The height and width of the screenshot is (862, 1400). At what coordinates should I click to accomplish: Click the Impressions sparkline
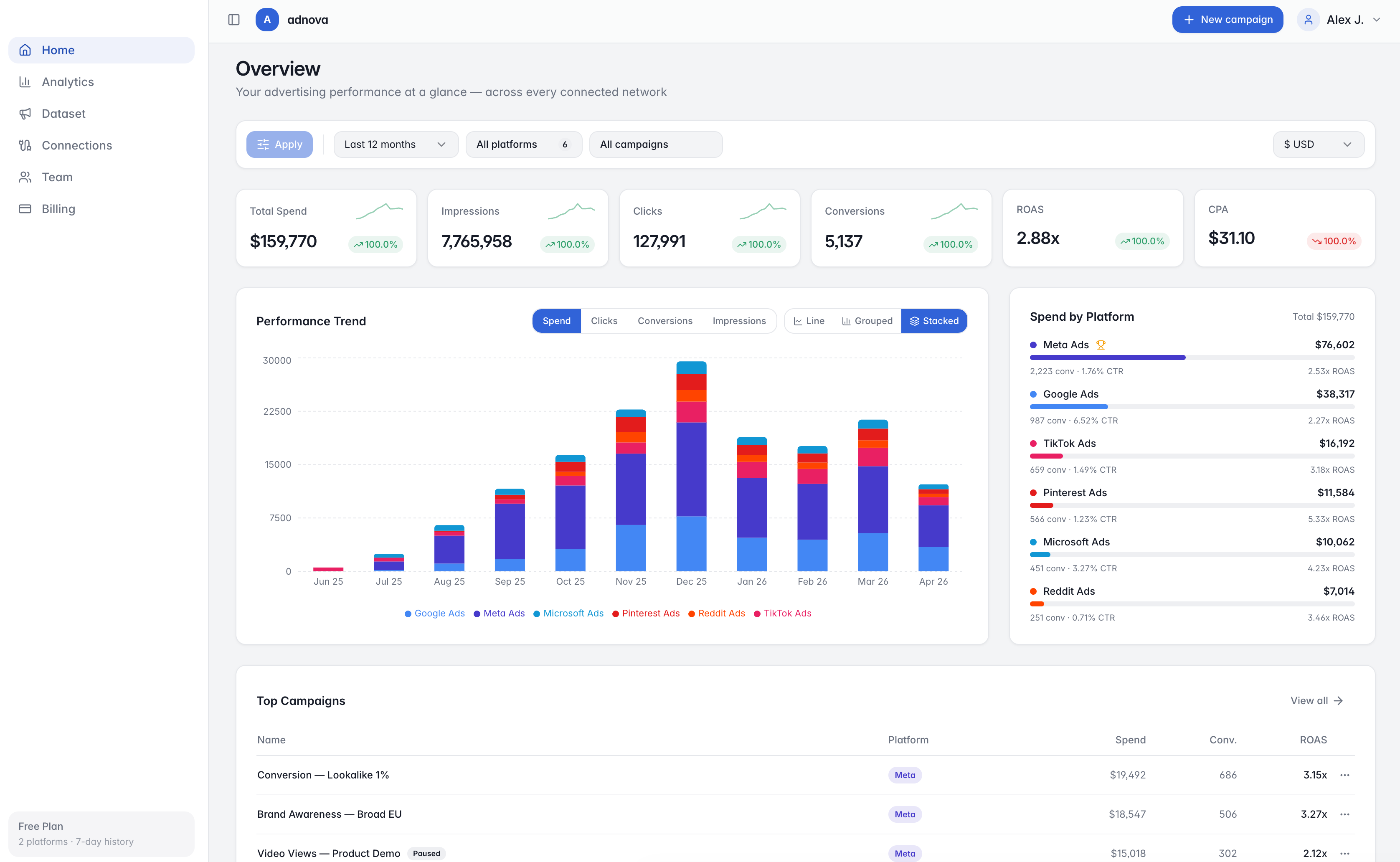[x=571, y=211]
